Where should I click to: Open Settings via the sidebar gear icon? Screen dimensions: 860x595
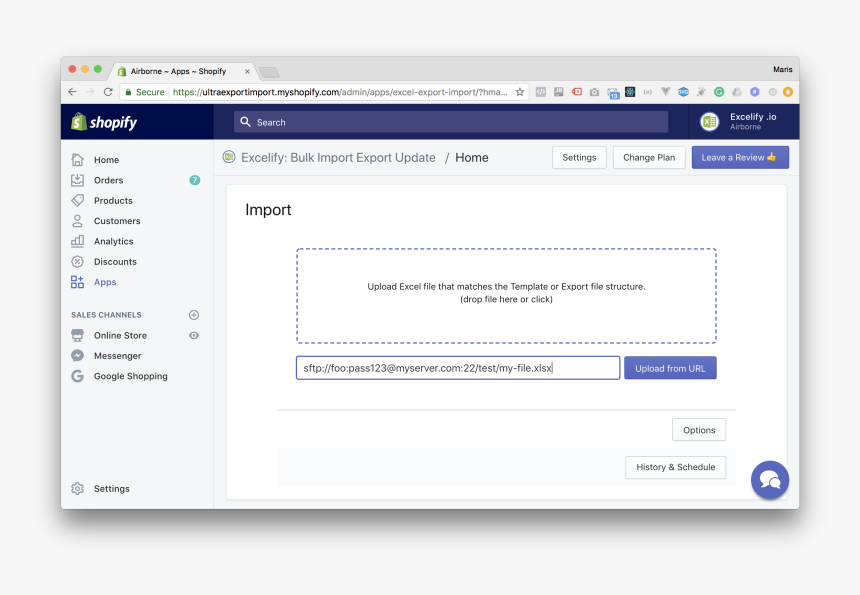[77, 489]
